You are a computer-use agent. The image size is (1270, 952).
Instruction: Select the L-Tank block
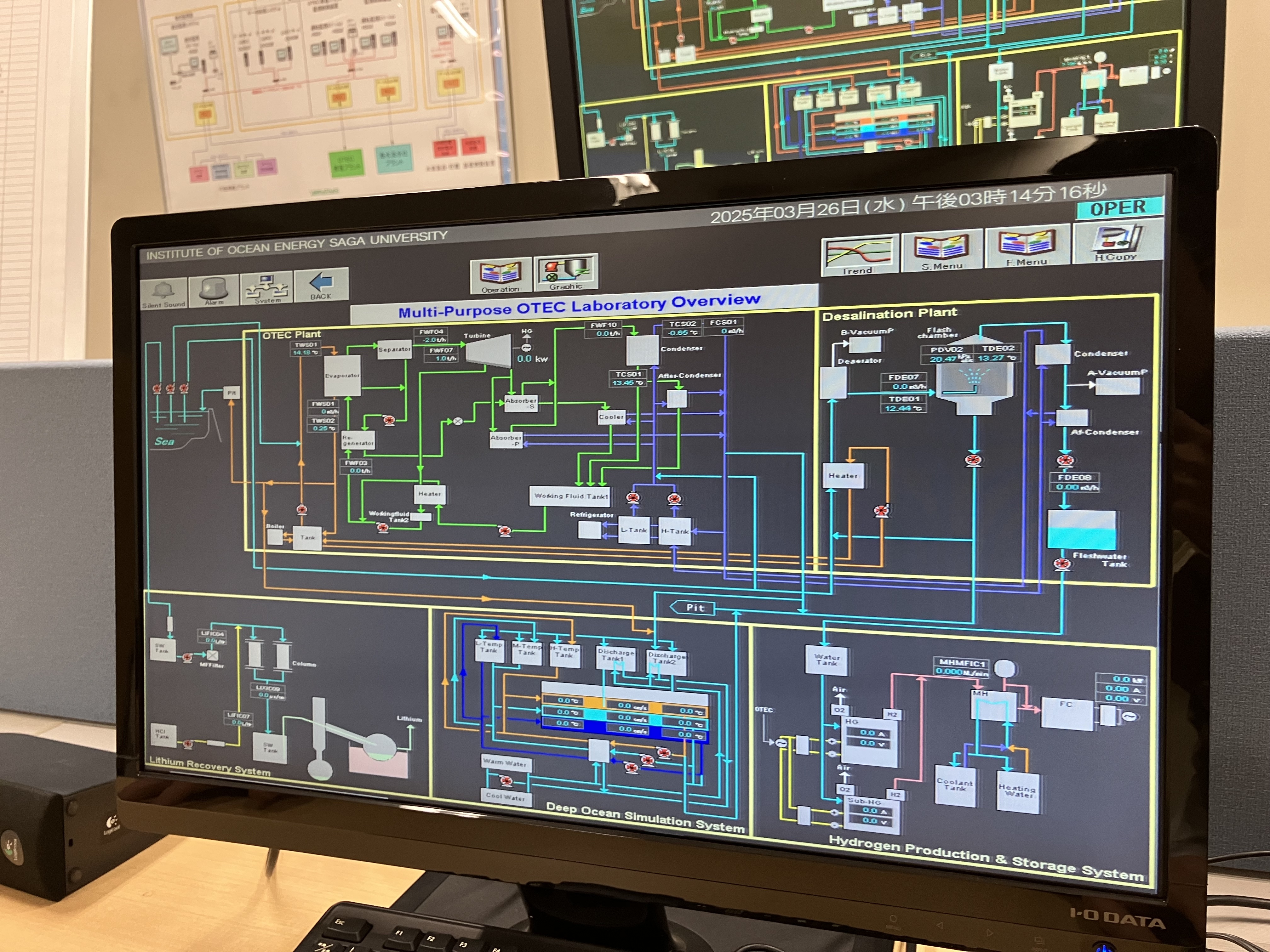634,530
